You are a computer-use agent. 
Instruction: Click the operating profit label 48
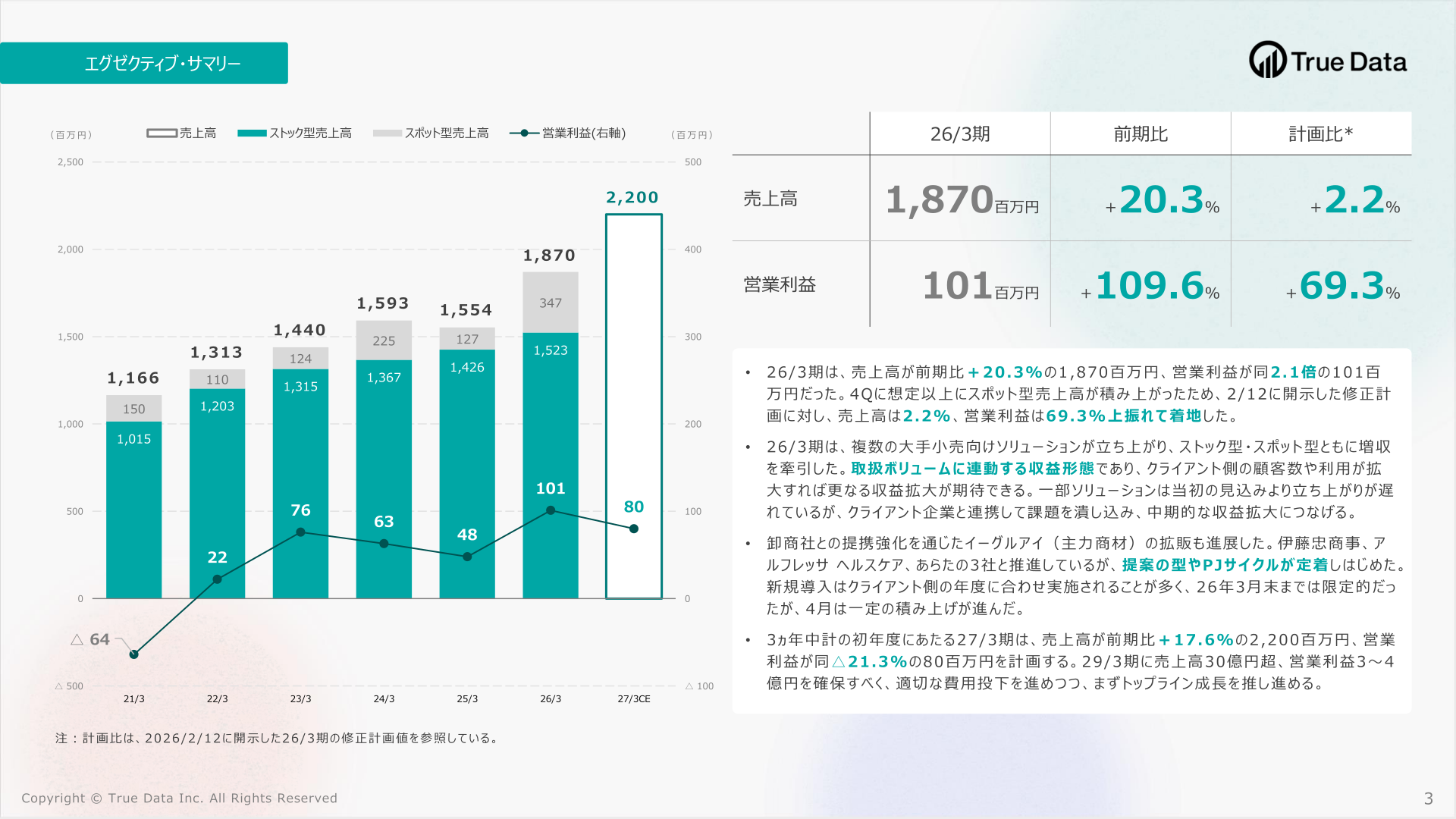coord(467,535)
